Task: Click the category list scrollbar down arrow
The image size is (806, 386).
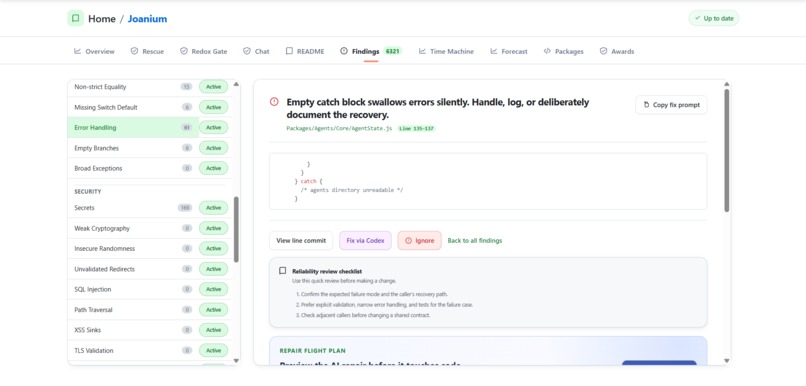Action: tap(236, 361)
